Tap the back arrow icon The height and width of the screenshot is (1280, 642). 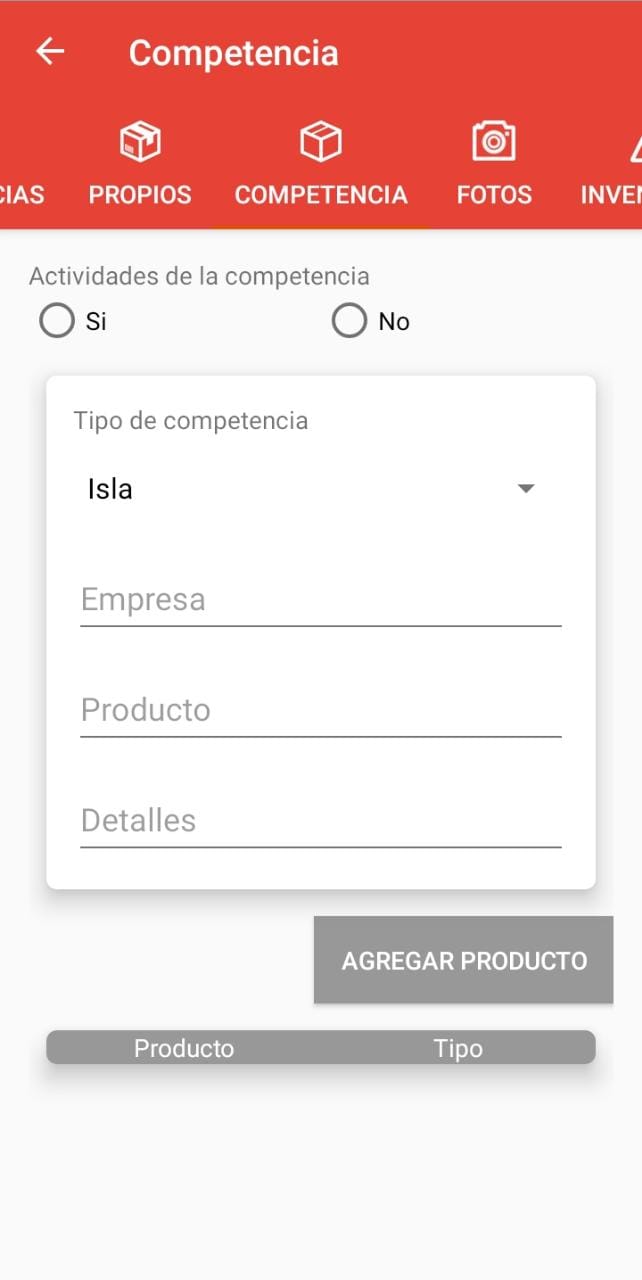tap(50, 52)
